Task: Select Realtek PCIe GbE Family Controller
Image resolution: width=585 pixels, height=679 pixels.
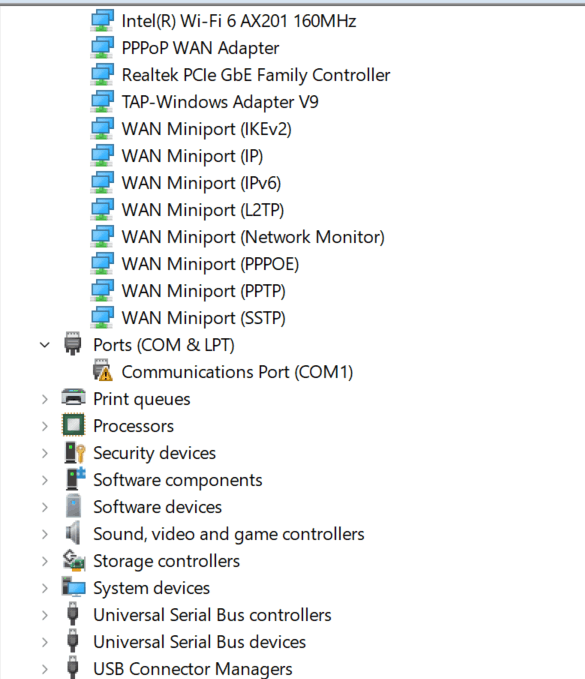Action: 256,75
